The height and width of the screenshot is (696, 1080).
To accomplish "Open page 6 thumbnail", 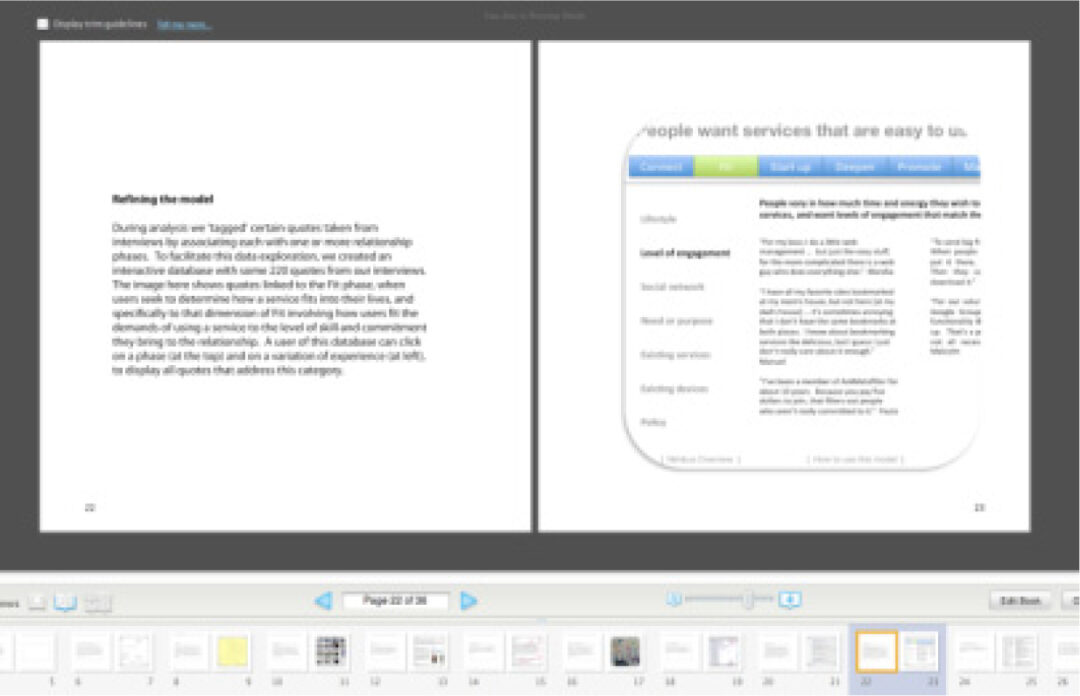I will [90, 651].
